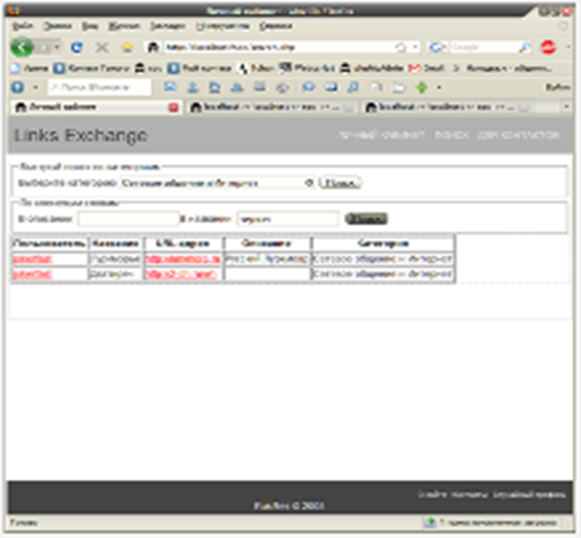This screenshot has height=538, width=581.
Task: Open the user link in first table row
Action: click(32, 259)
